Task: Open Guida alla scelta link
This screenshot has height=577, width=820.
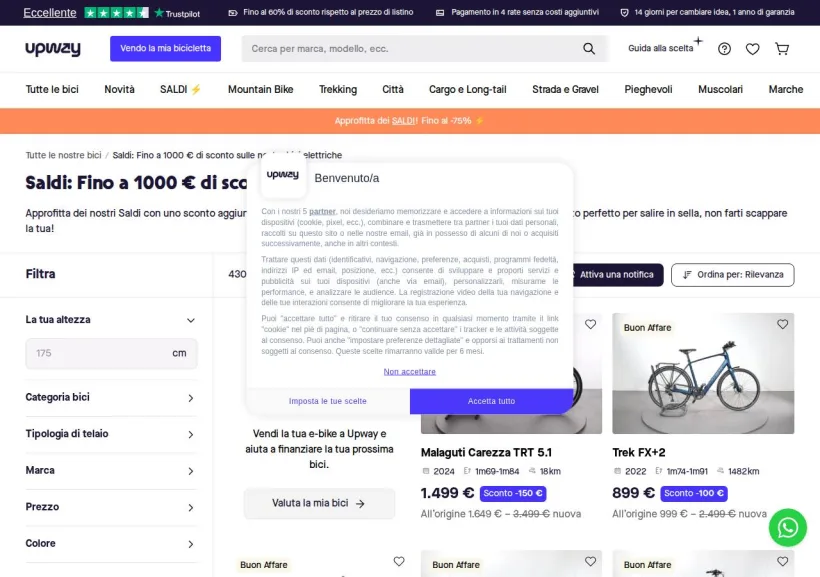Action: pos(660,48)
